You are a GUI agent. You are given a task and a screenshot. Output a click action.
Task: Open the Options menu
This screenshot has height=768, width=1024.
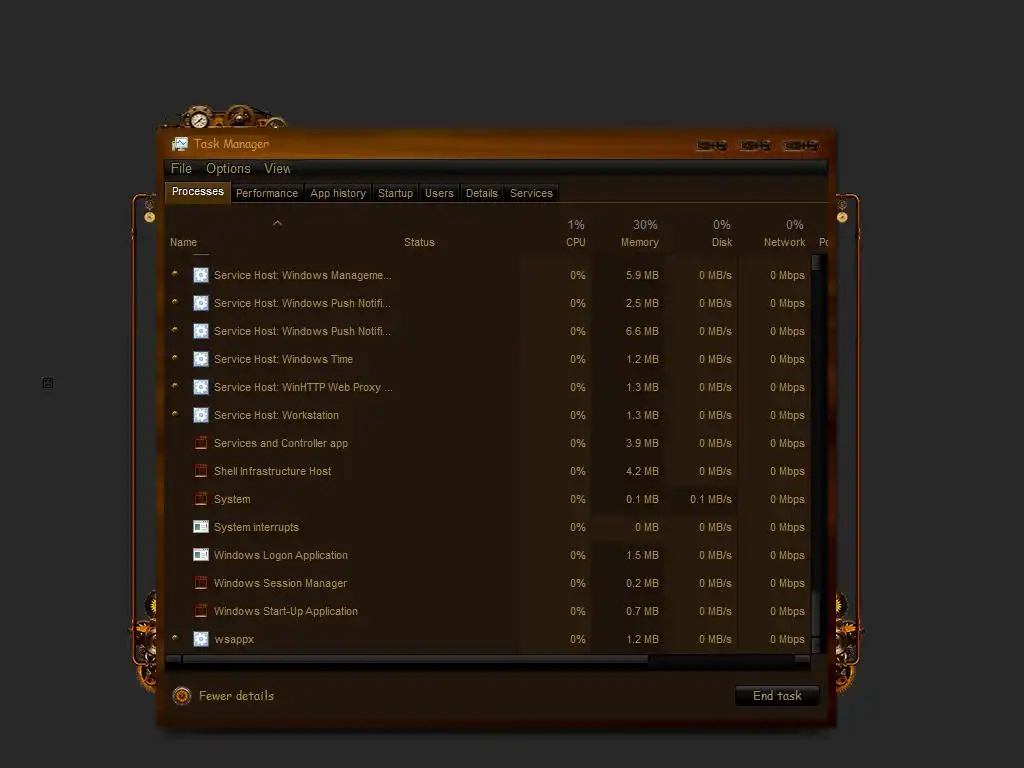228,168
